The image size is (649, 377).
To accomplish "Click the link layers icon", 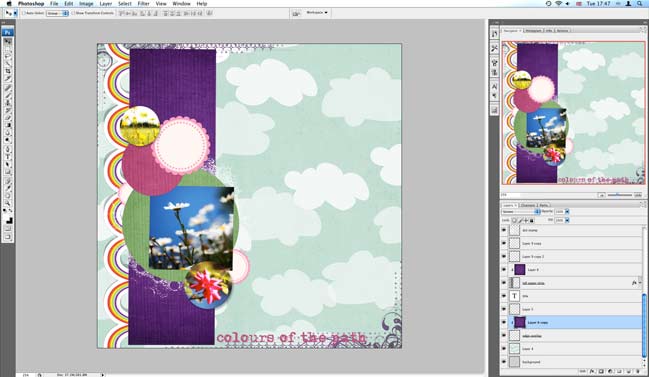I will (583, 371).
